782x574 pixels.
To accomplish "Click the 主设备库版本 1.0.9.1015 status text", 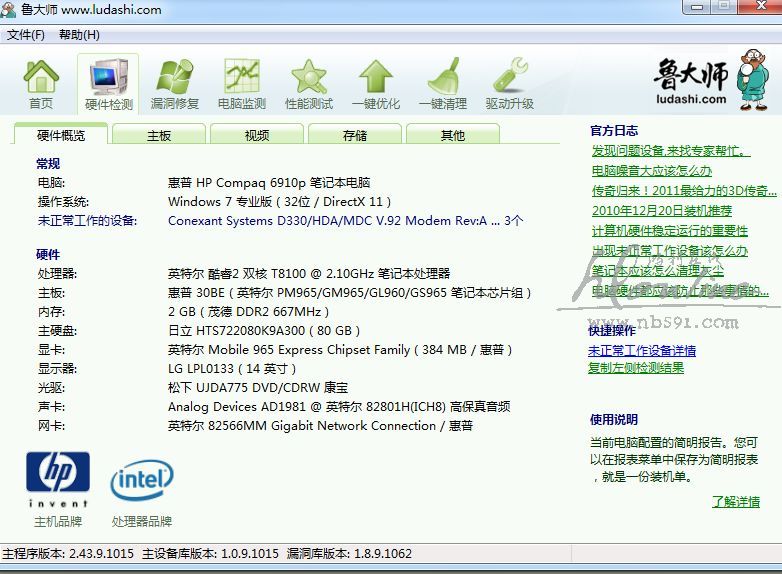I will click(210, 554).
